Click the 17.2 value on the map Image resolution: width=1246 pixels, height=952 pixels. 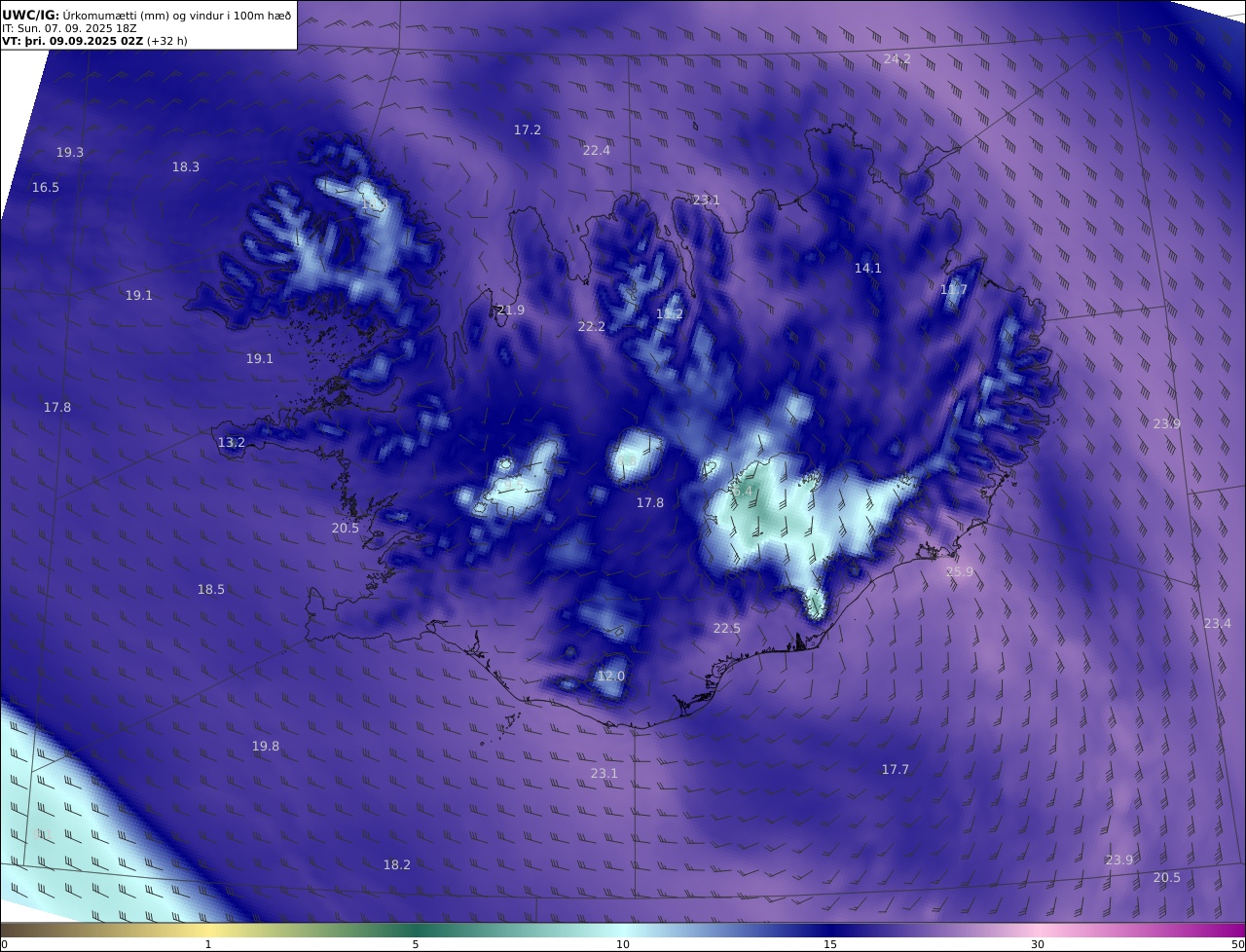point(528,130)
